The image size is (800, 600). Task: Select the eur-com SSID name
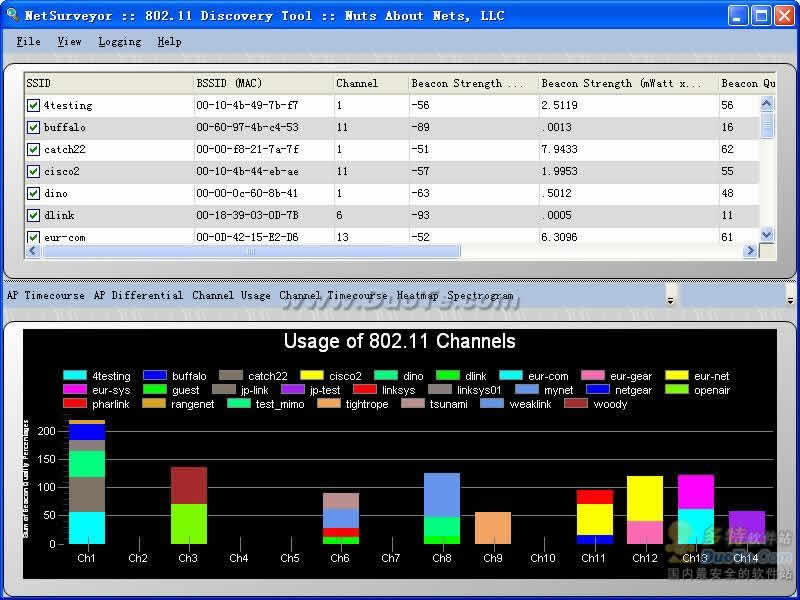coord(65,238)
